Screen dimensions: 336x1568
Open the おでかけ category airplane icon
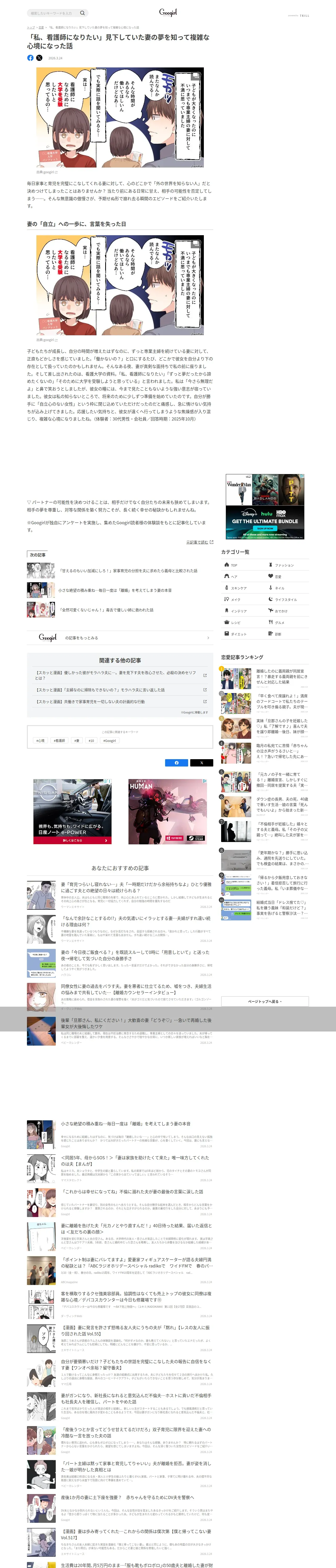271,610
